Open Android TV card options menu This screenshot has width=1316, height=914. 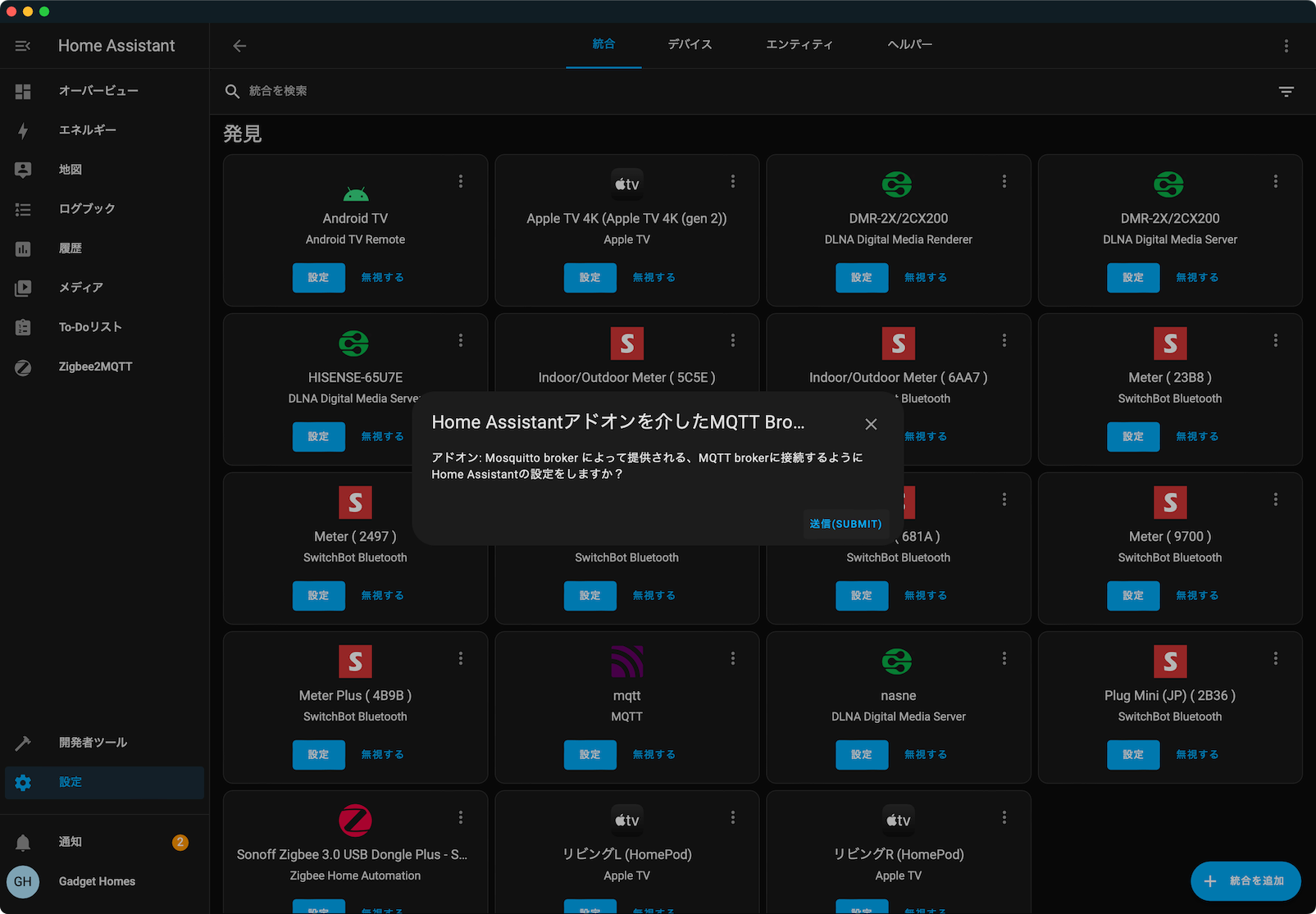(461, 181)
